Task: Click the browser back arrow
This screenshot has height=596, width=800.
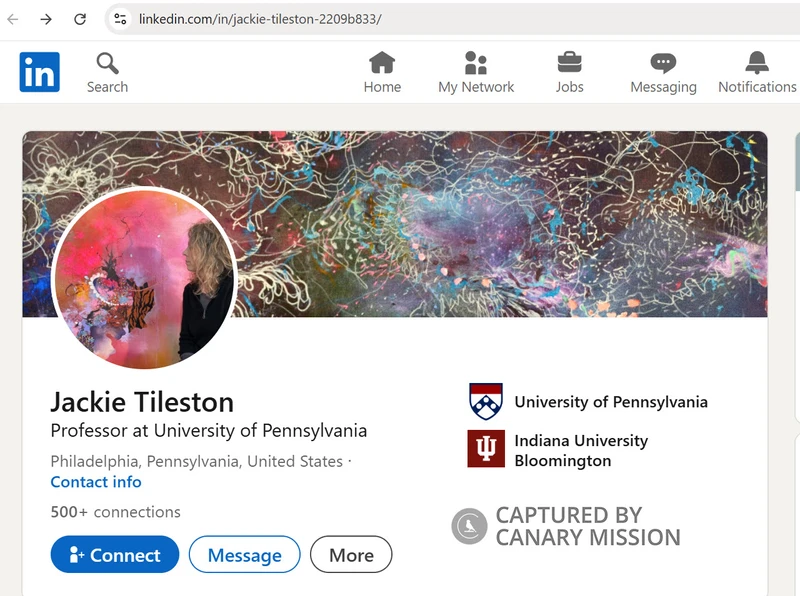Action: pyautogui.click(x=13, y=19)
